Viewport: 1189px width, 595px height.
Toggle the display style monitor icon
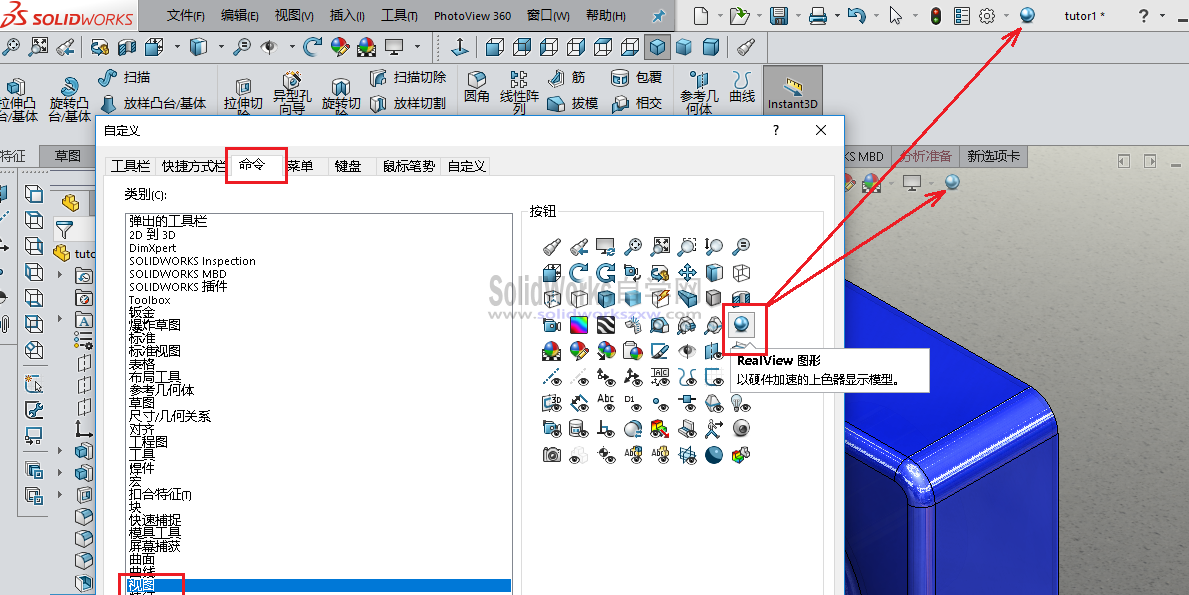[913, 182]
